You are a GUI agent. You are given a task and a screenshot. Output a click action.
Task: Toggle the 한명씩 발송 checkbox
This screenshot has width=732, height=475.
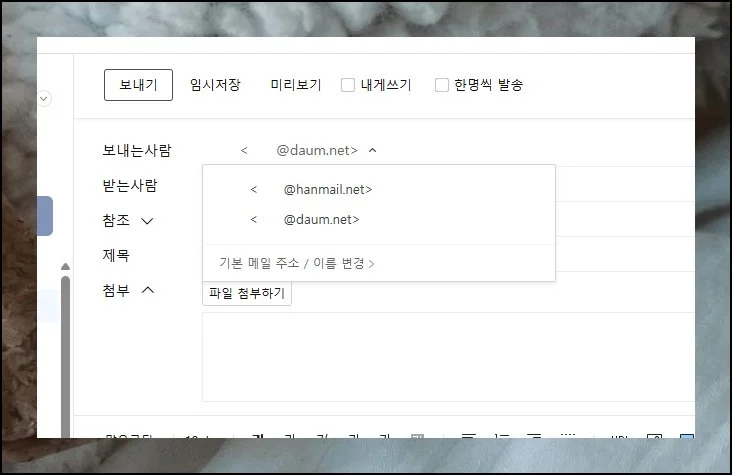pyautogui.click(x=441, y=85)
